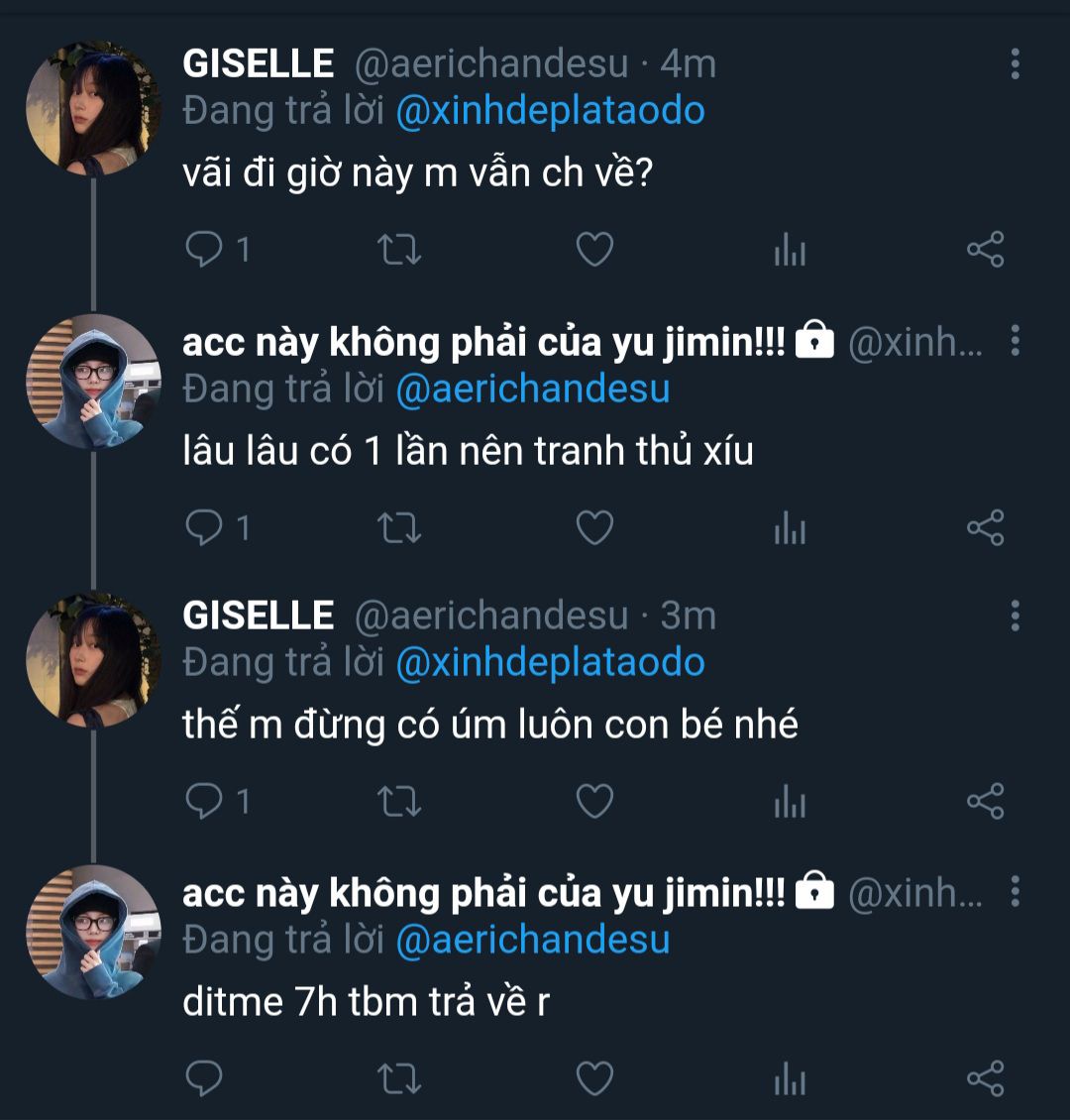Open GISELLE's profile picture on first tweet
The height and width of the screenshot is (1120, 1070).
[92, 109]
